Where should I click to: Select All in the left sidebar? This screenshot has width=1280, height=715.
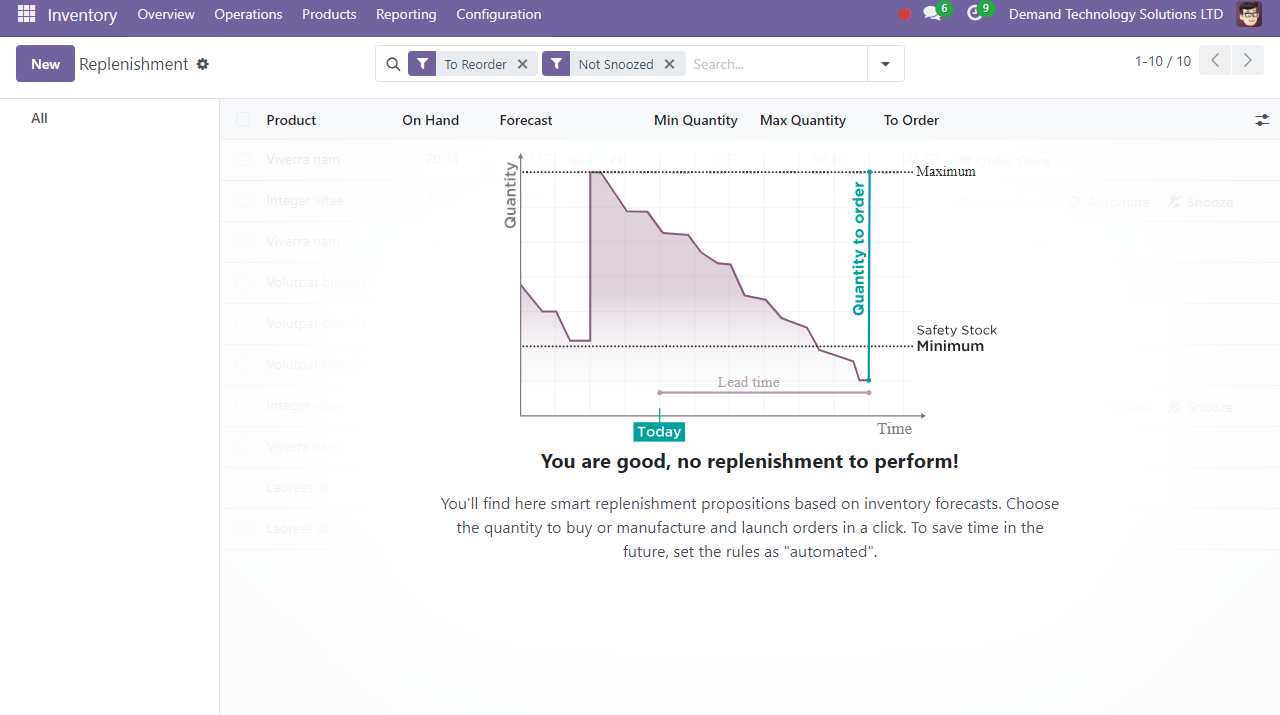[39, 118]
